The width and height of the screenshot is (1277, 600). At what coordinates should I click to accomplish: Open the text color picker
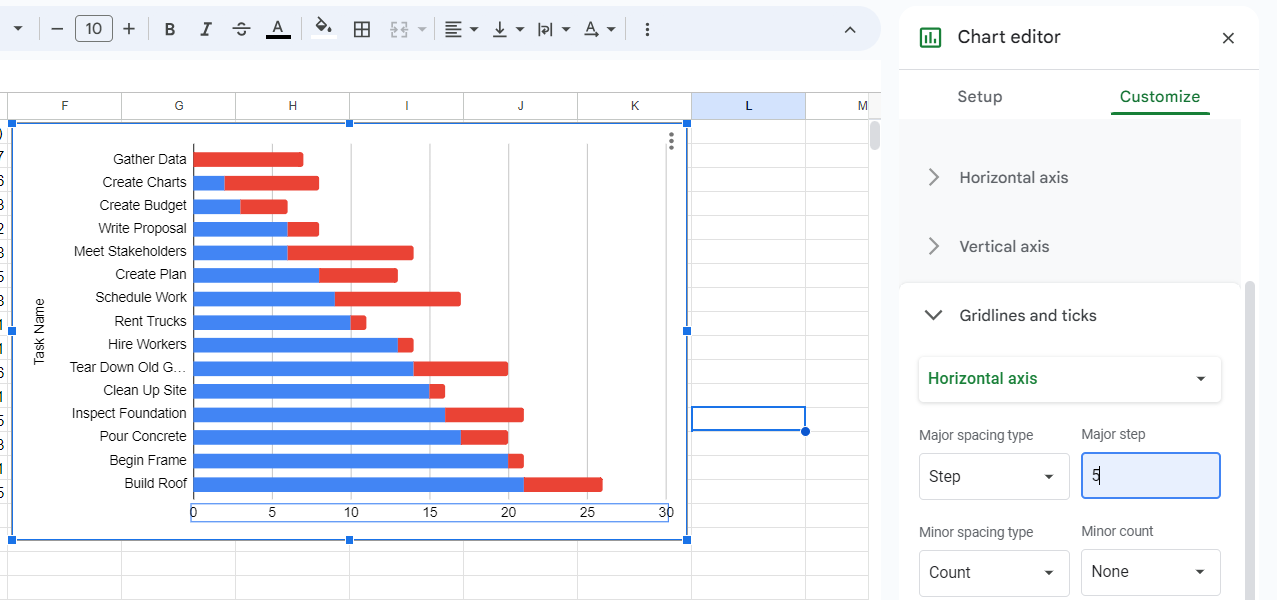tap(278, 29)
